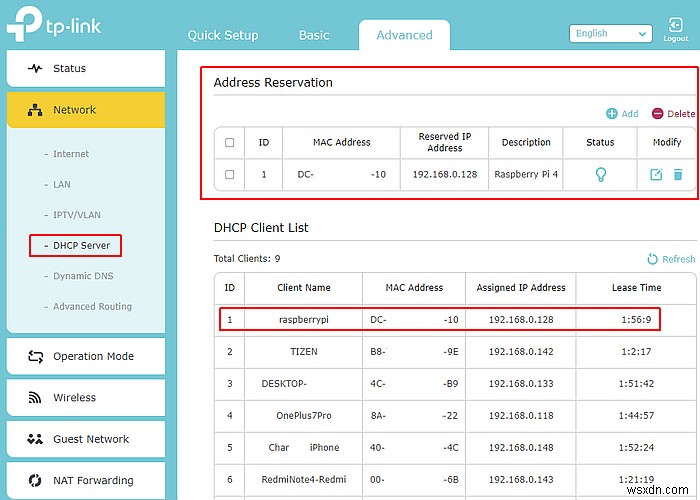Click the Add plus icon
Image resolution: width=700 pixels, height=500 pixels.
pyautogui.click(x=611, y=114)
